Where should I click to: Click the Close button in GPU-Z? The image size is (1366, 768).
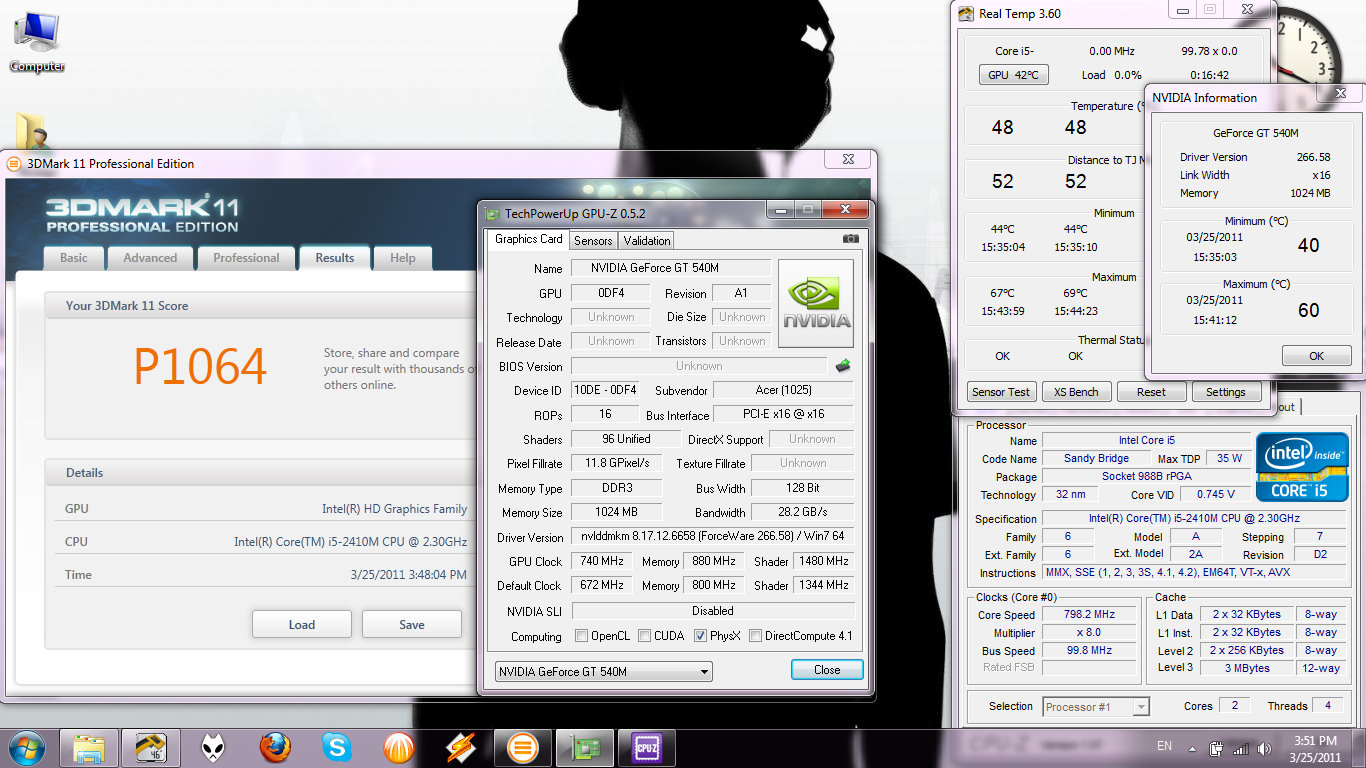[827, 670]
